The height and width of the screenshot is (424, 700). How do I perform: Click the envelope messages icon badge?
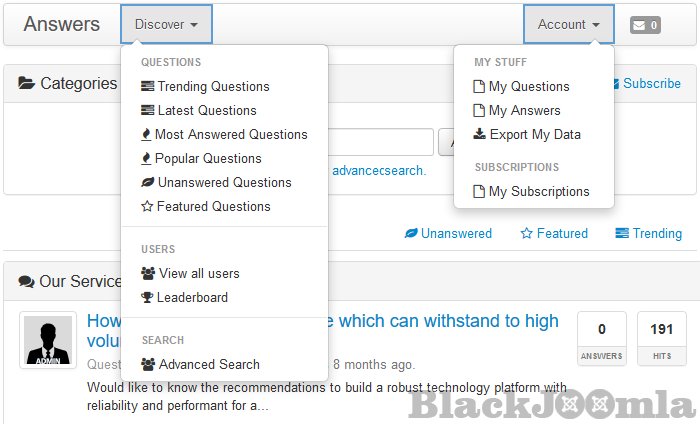[x=645, y=25]
